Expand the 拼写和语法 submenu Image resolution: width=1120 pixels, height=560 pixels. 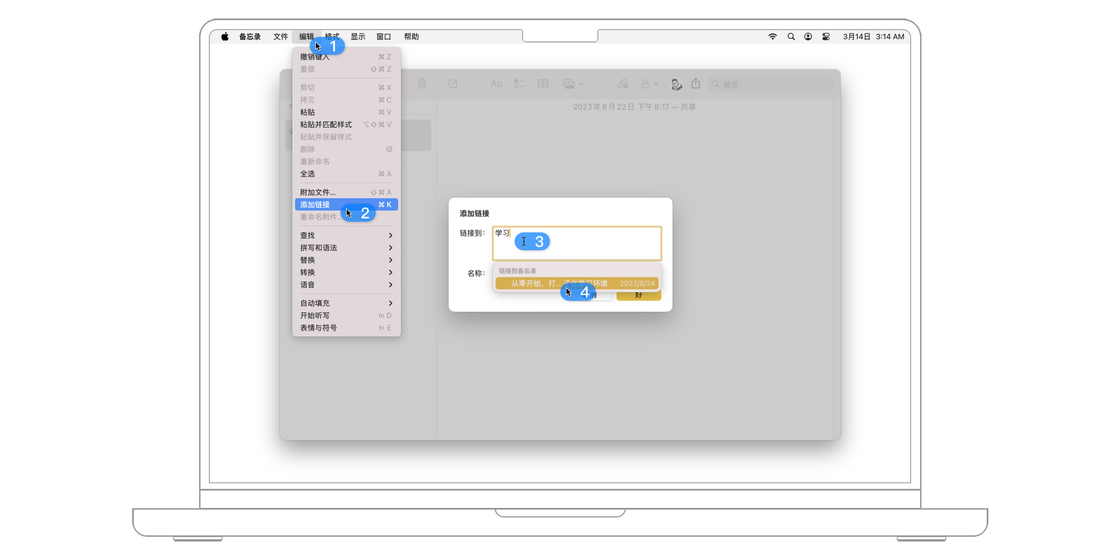pyautogui.click(x=346, y=248)
